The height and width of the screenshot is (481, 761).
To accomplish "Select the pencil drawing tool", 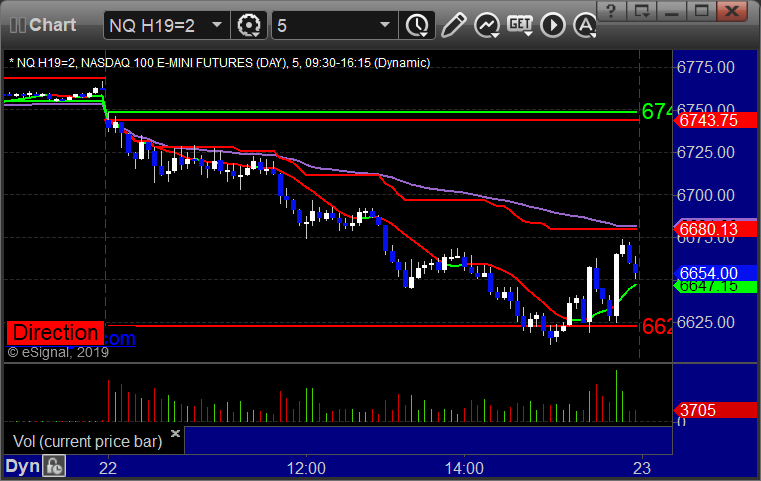I will point(453,25).
